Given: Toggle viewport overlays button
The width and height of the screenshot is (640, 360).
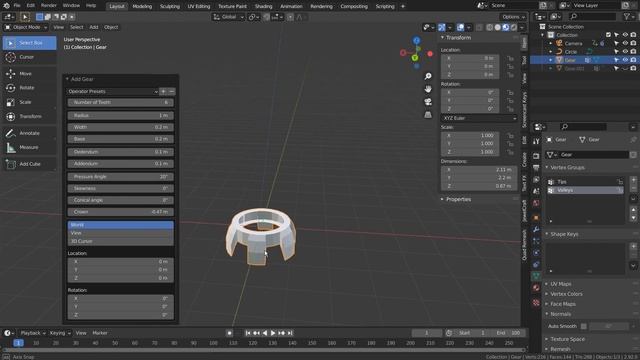Looking at the screenshot, I should click(460, 27).
